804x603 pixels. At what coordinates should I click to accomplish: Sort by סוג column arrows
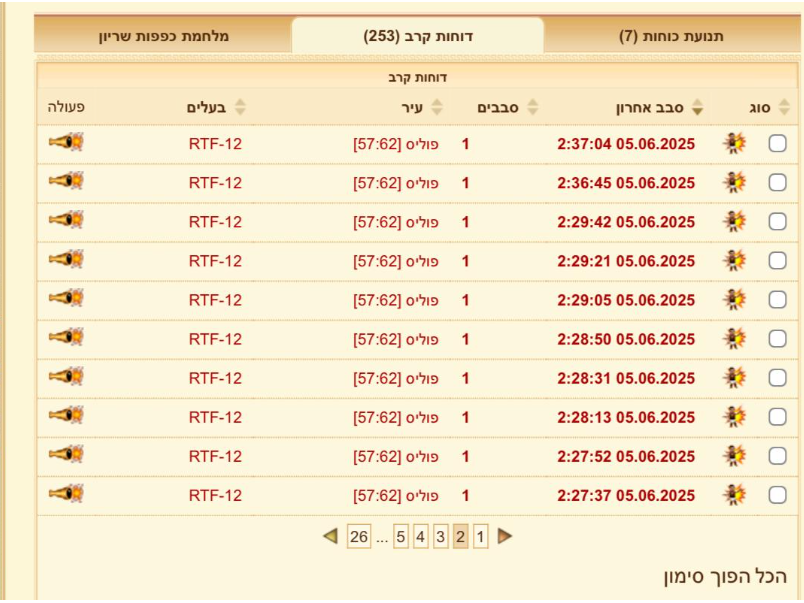tap(784, 107)
